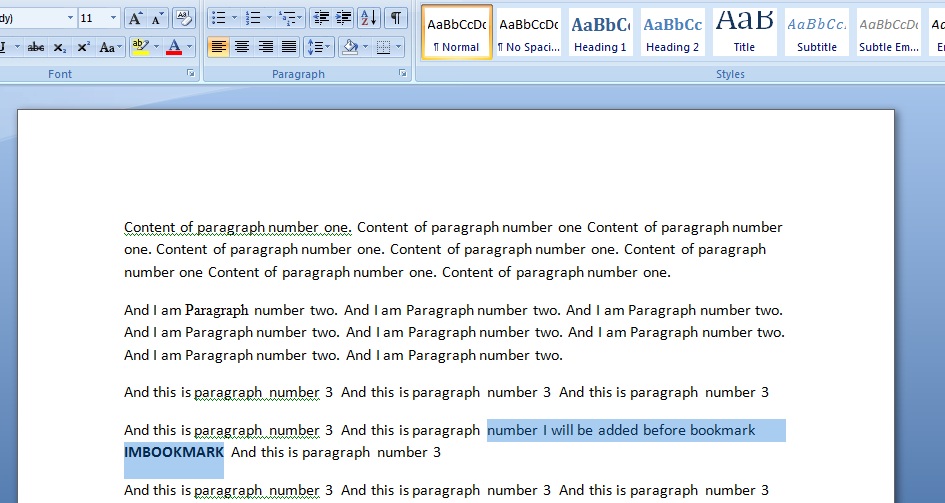945x503 pixels.
Task: Apply the red font color swatch
Action: [175, 47]
